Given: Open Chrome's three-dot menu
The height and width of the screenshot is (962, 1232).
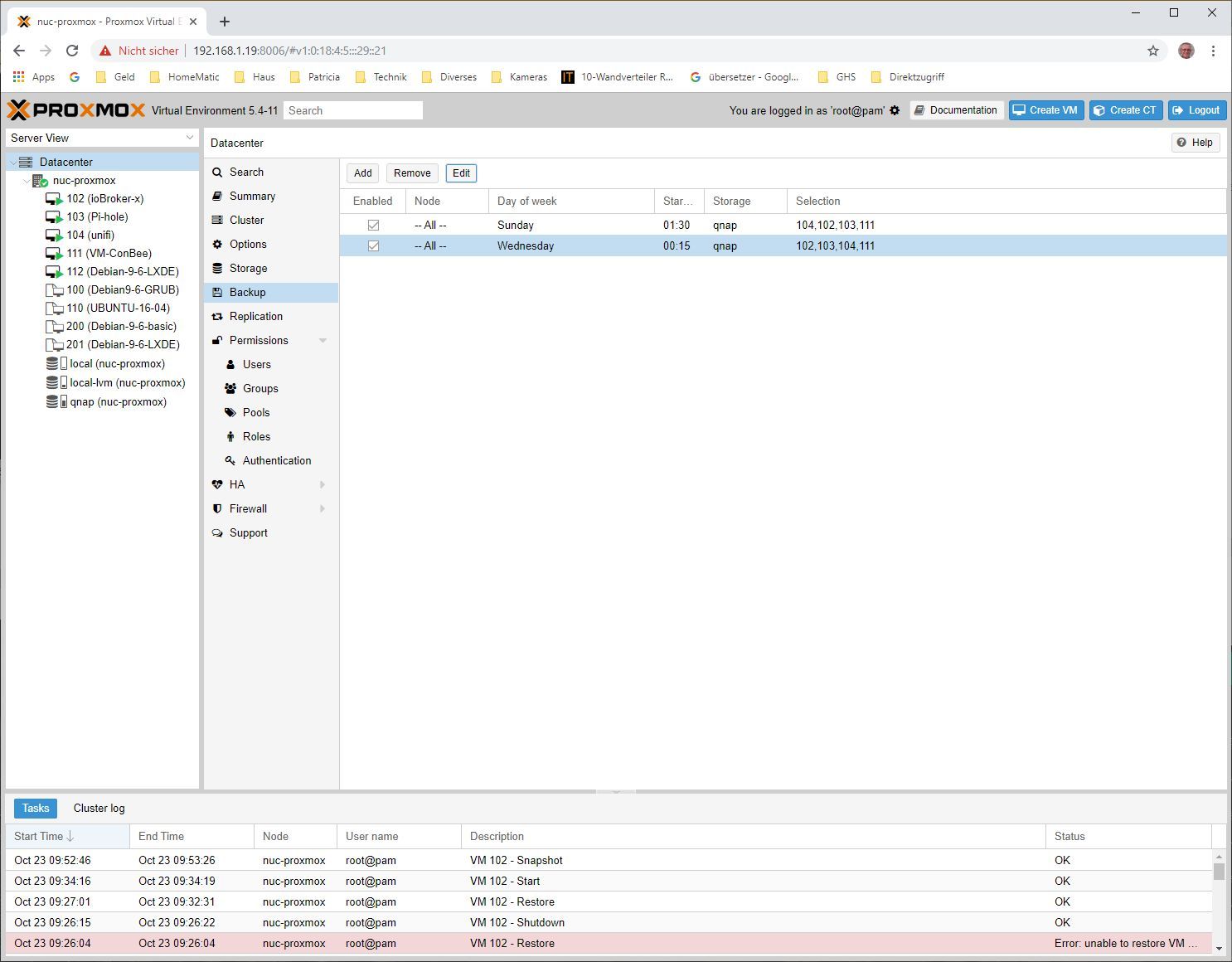Looking at the screenshot, I should [1213, 51].
